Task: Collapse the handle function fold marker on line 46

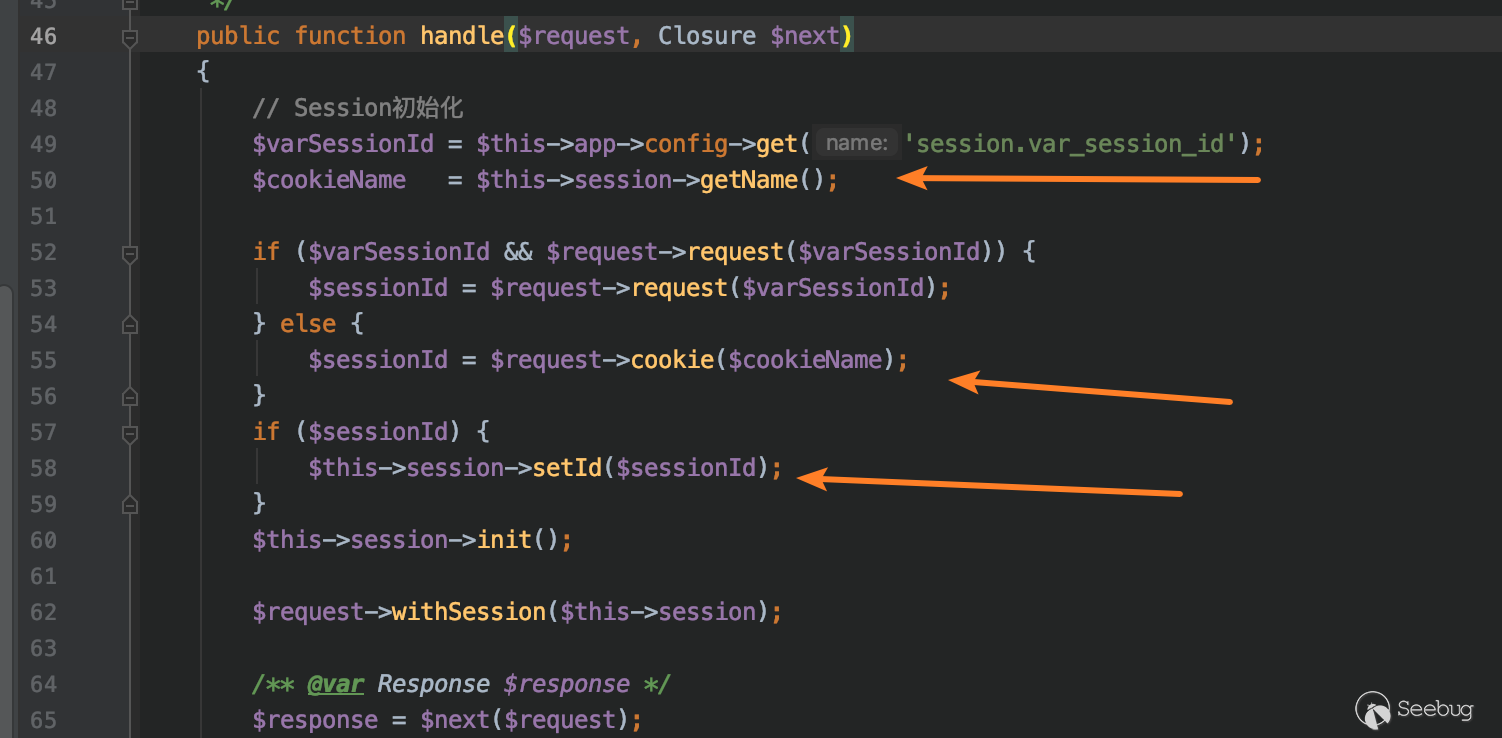Action: [x=129, y=38]
